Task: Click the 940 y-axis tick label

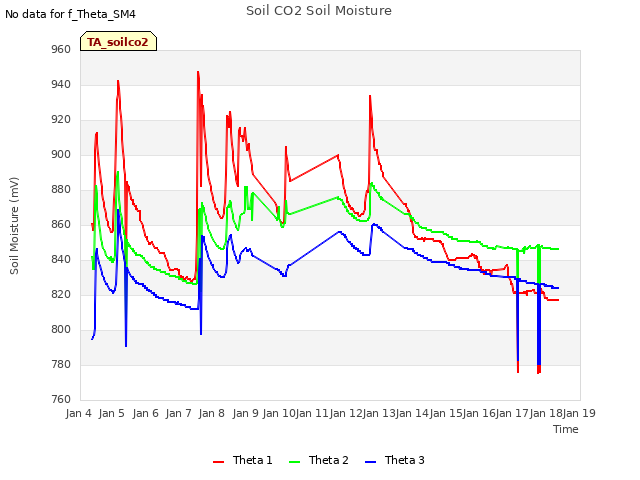Action: 61,85
